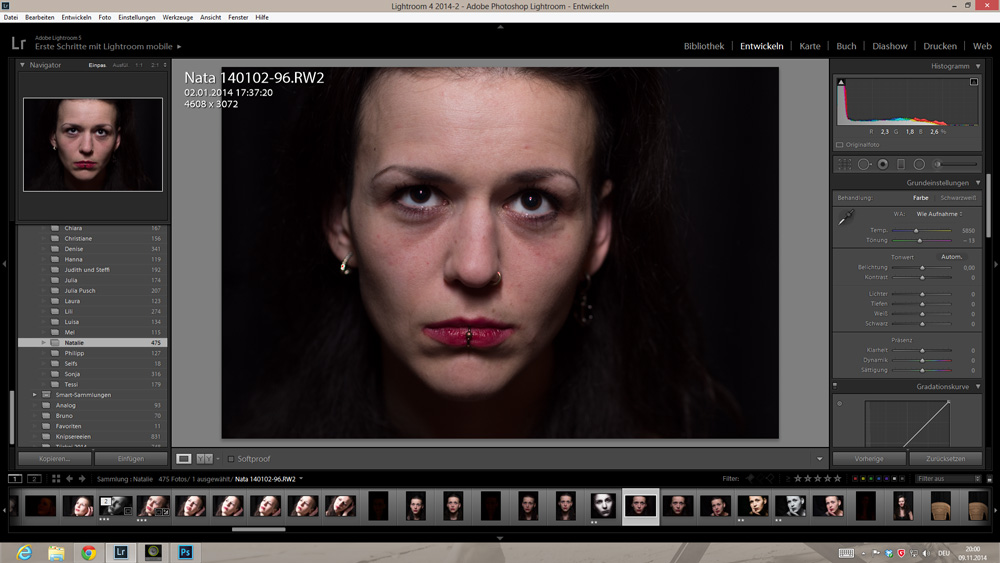This screenshot has height=563, width=1000.
Task: Collapse the Grundeinstellungen panel
Action: [x=978, y=183]
